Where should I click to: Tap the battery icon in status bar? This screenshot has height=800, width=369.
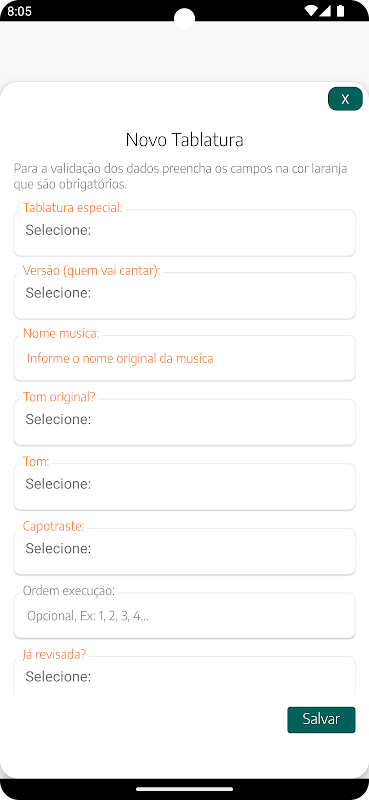point(340,11)
